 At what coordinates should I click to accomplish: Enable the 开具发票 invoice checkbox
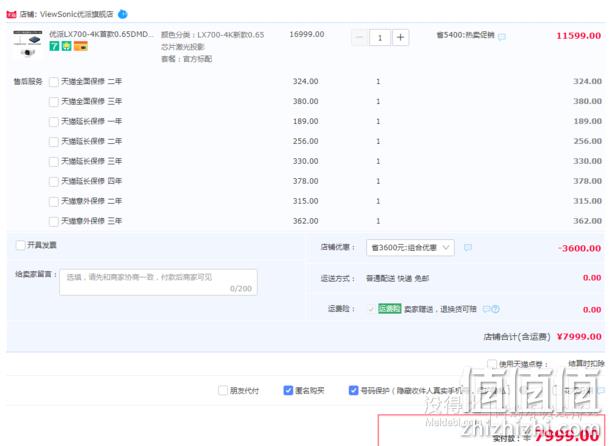coord(20,245)
